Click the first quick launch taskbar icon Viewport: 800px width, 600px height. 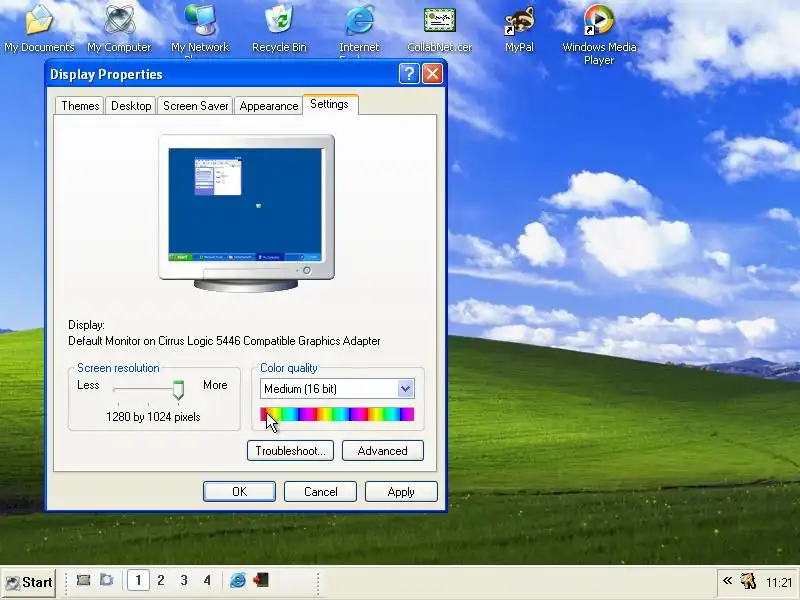pos(83,580)
